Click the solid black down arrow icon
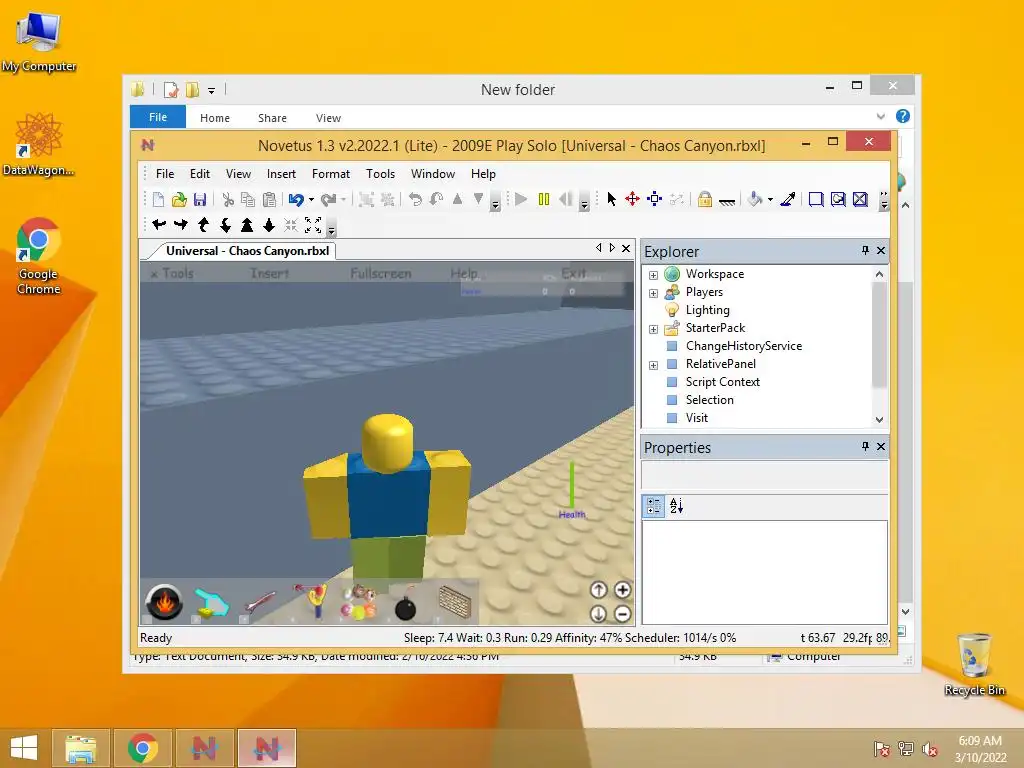Screen dimensions: 1024x768 coord(269,225)
